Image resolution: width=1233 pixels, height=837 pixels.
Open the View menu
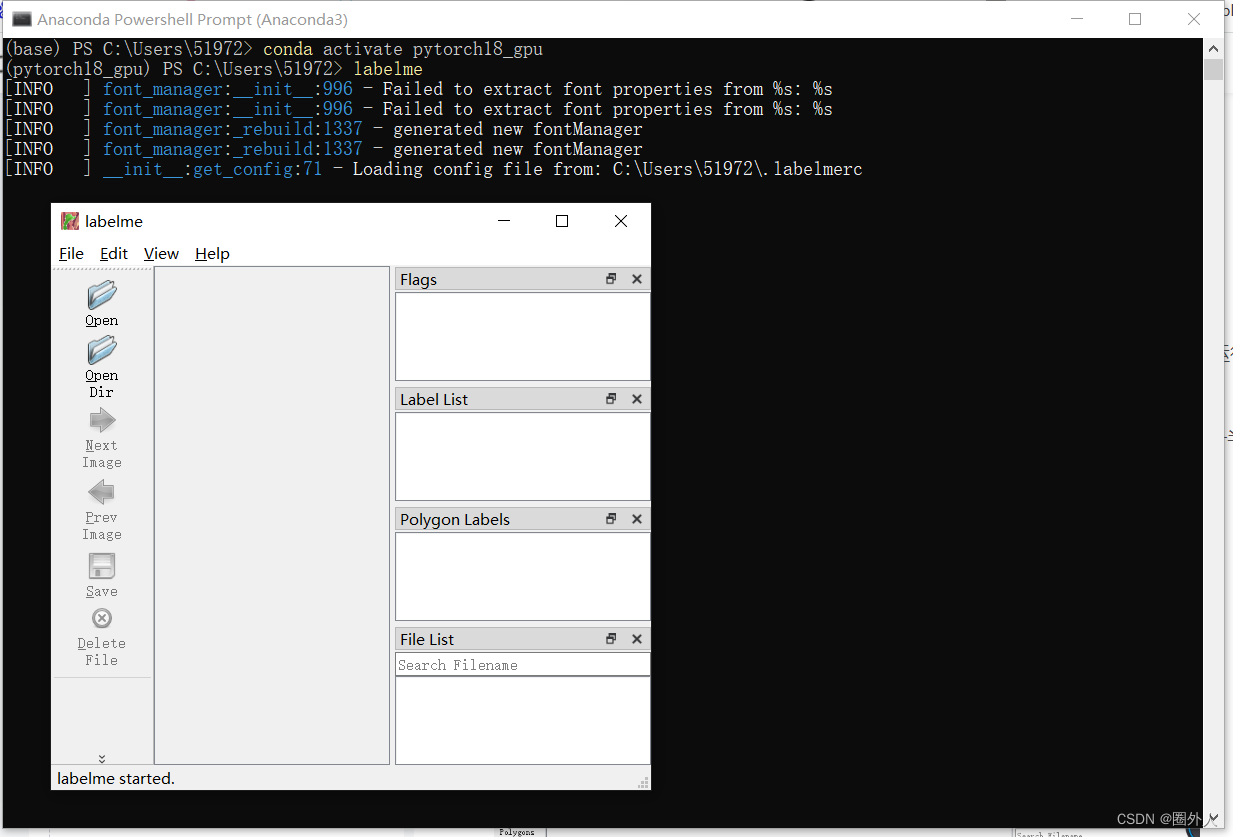pyautogui.click(x=161, y=253)
